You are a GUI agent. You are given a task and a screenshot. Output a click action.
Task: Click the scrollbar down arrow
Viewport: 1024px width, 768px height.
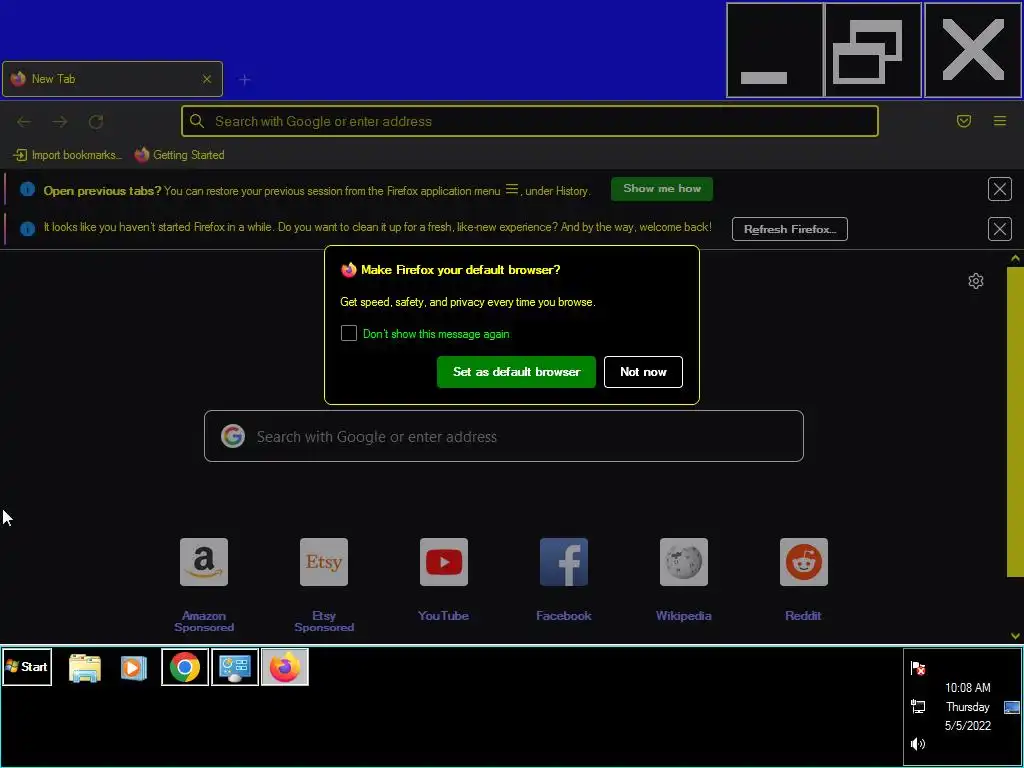click(1015, 635)
